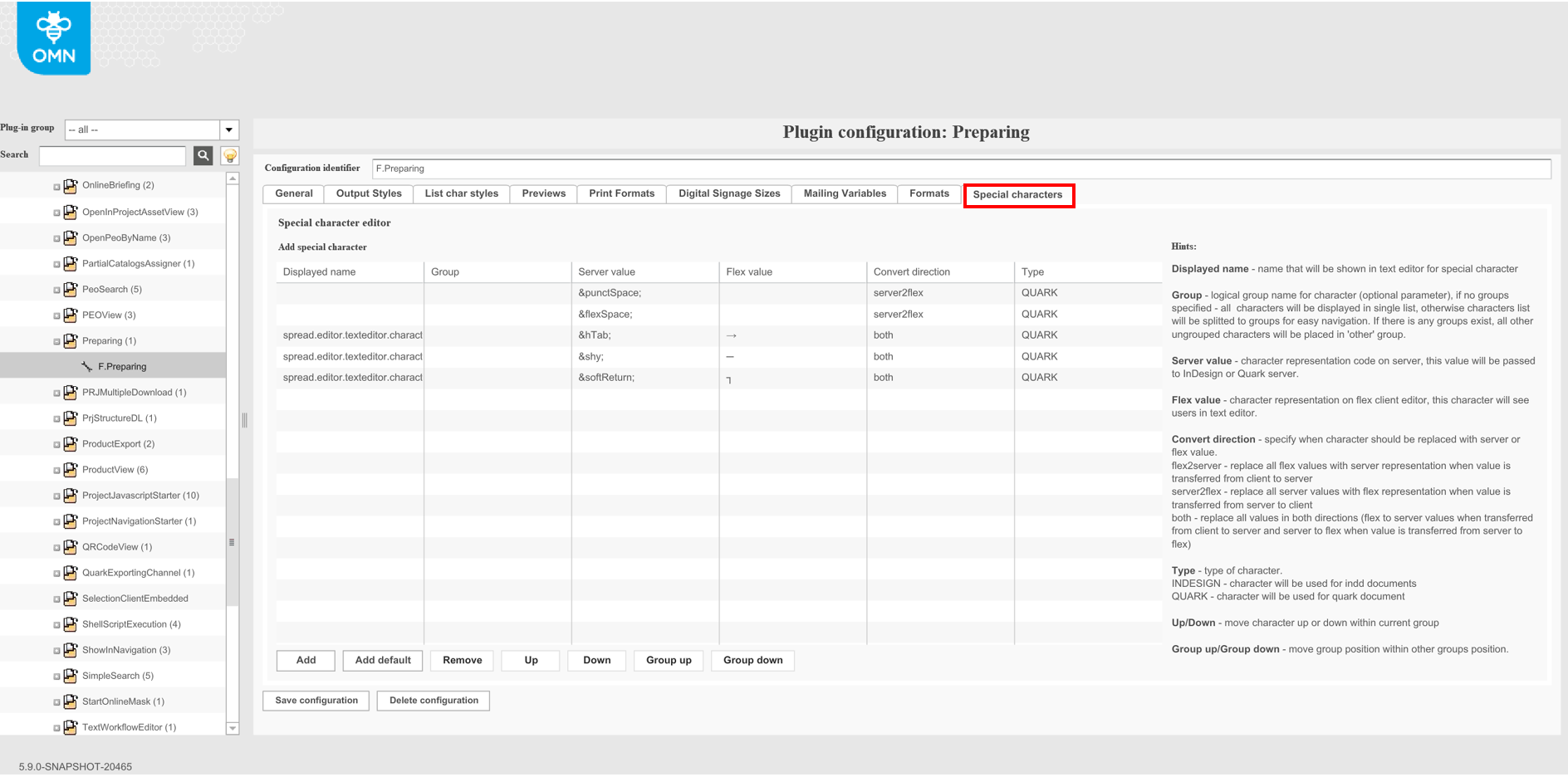Open the Digital Signage Sizes tab
This screenshot has height=777, width=1568.
[x=728, y=193]
